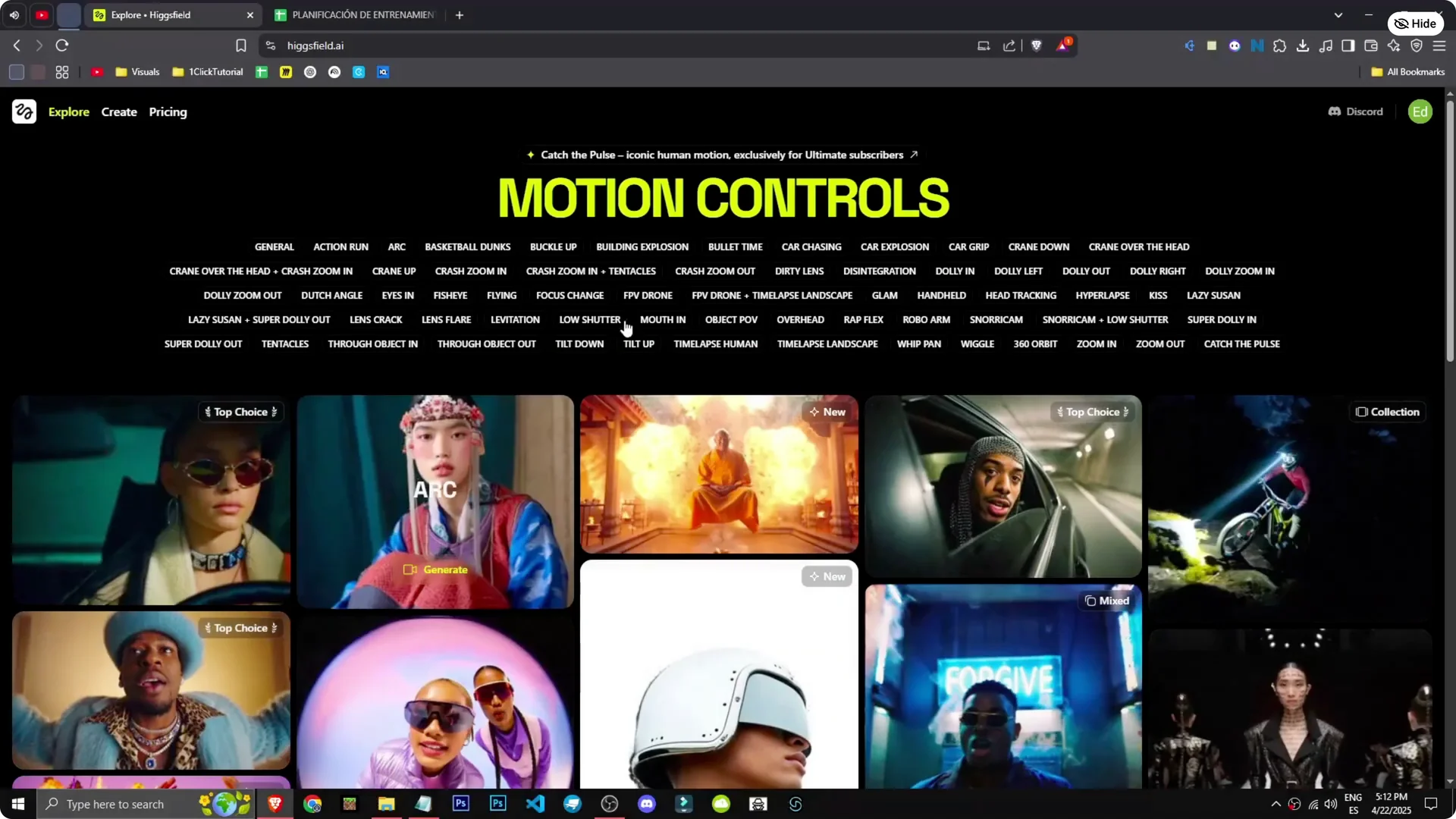
Task: Open the browser hamburger main menu
Action: [x=1439, y=45]
